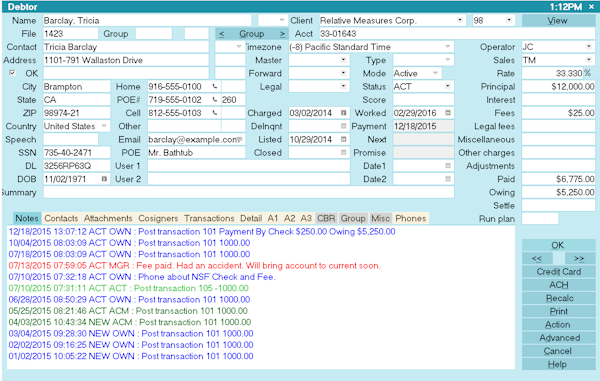Click the Cancel button
This screenshot has height=381, width=600.
[x=558, y=351]
